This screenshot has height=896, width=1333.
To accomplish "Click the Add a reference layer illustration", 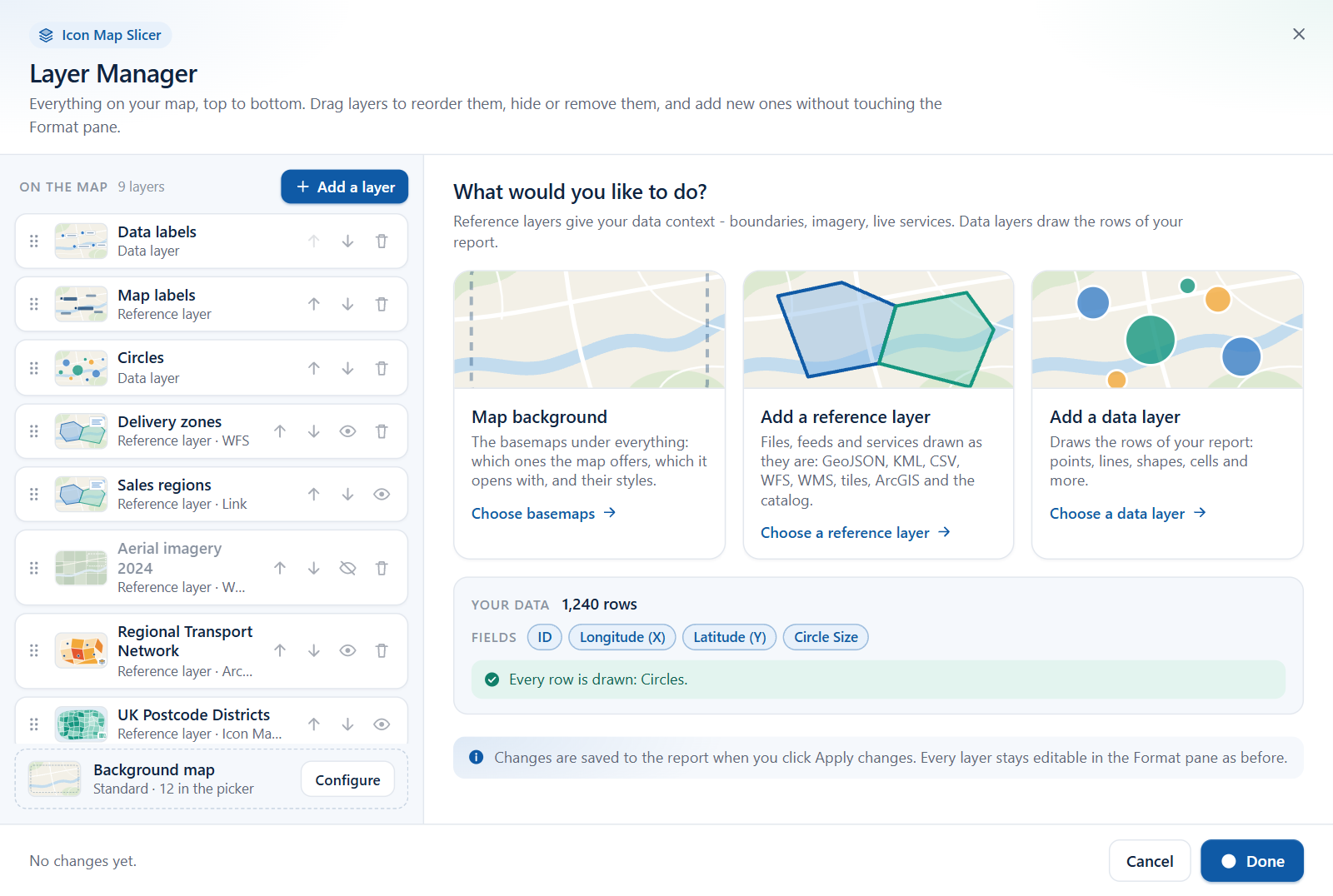I will click(878, 330).
